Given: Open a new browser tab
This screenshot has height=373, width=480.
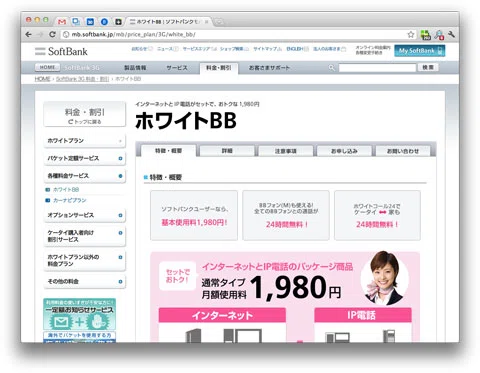Looking at the screenshot, I should tap(218, 22).
